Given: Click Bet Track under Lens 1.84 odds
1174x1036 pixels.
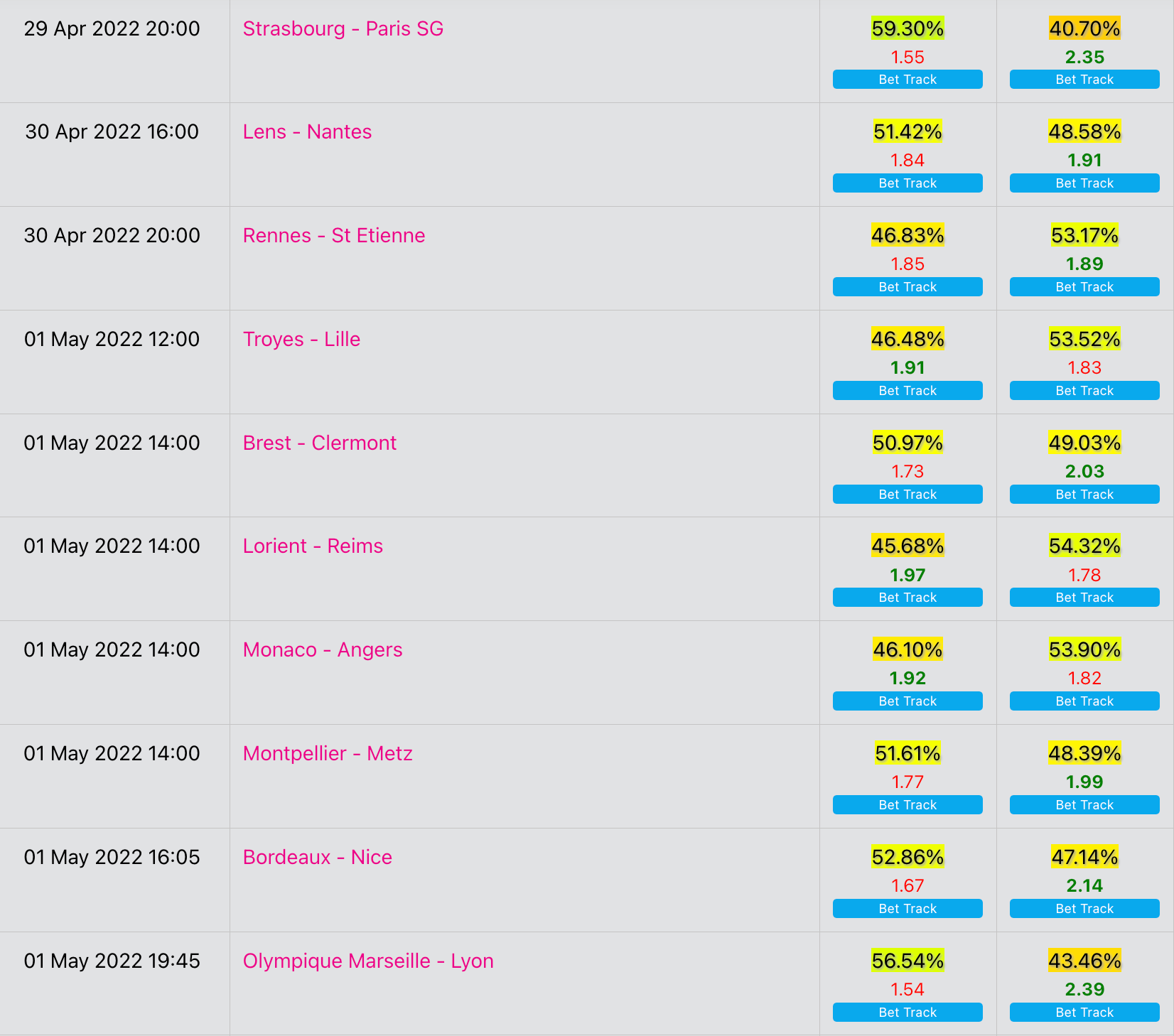Looking at the screenshot, I should tap(908, 183).
